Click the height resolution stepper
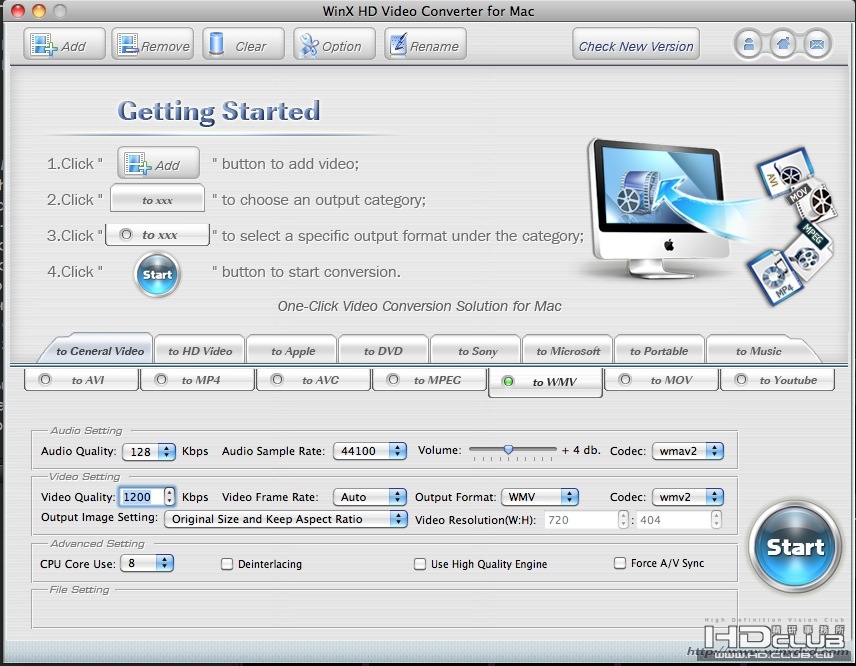This screenshot has height=666, width=856. [716, 520]
